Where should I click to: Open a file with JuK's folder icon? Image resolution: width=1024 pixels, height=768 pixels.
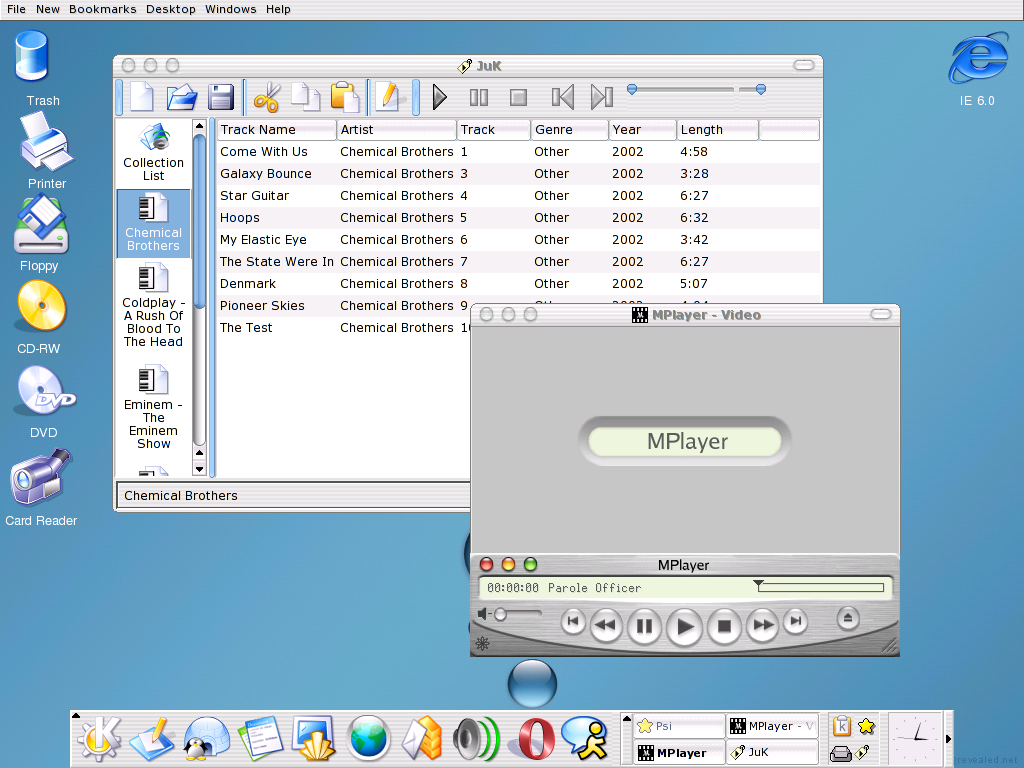[x=182, y=97]
